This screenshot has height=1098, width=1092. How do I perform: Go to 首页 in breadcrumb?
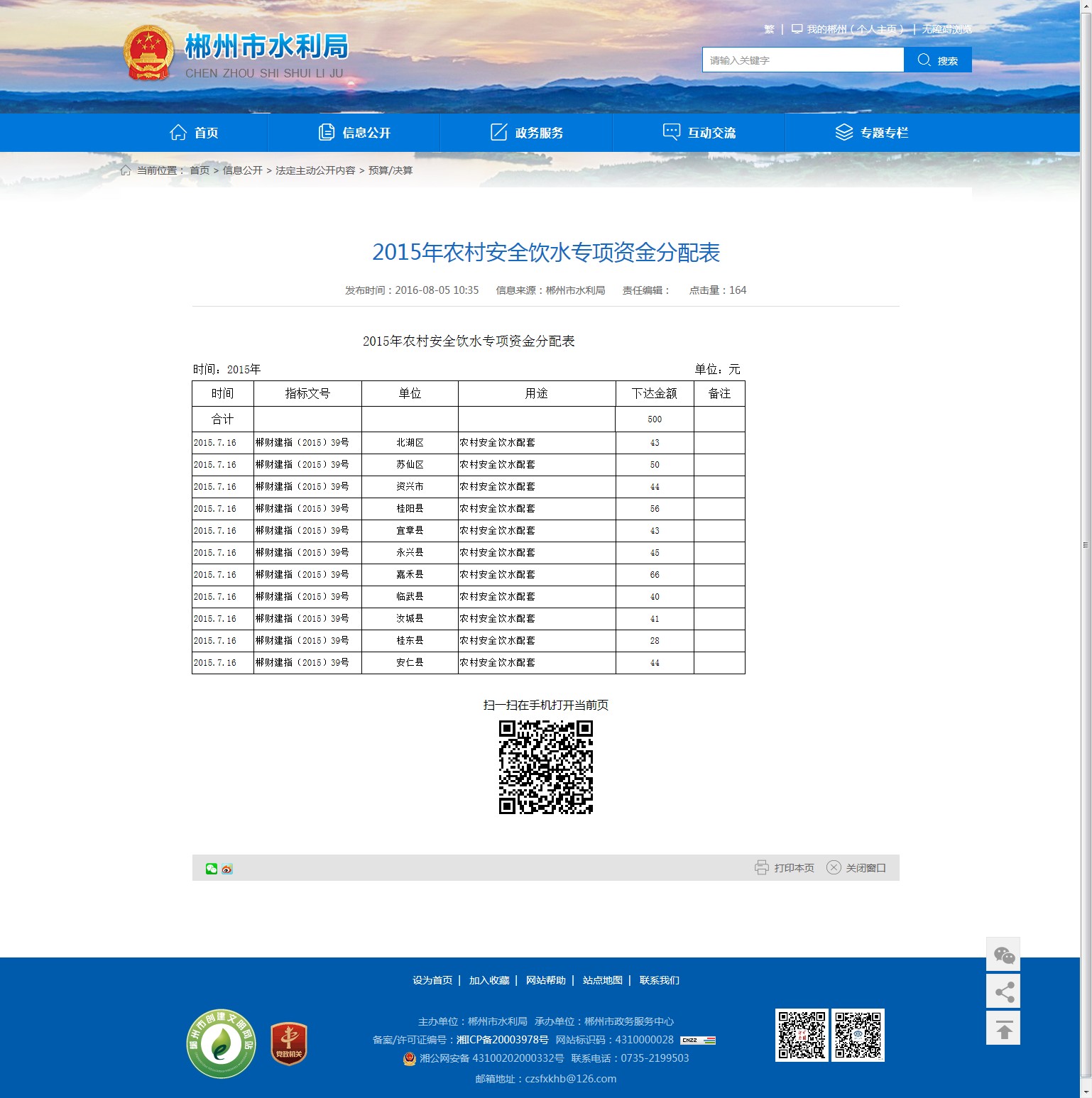pos(200,170)
